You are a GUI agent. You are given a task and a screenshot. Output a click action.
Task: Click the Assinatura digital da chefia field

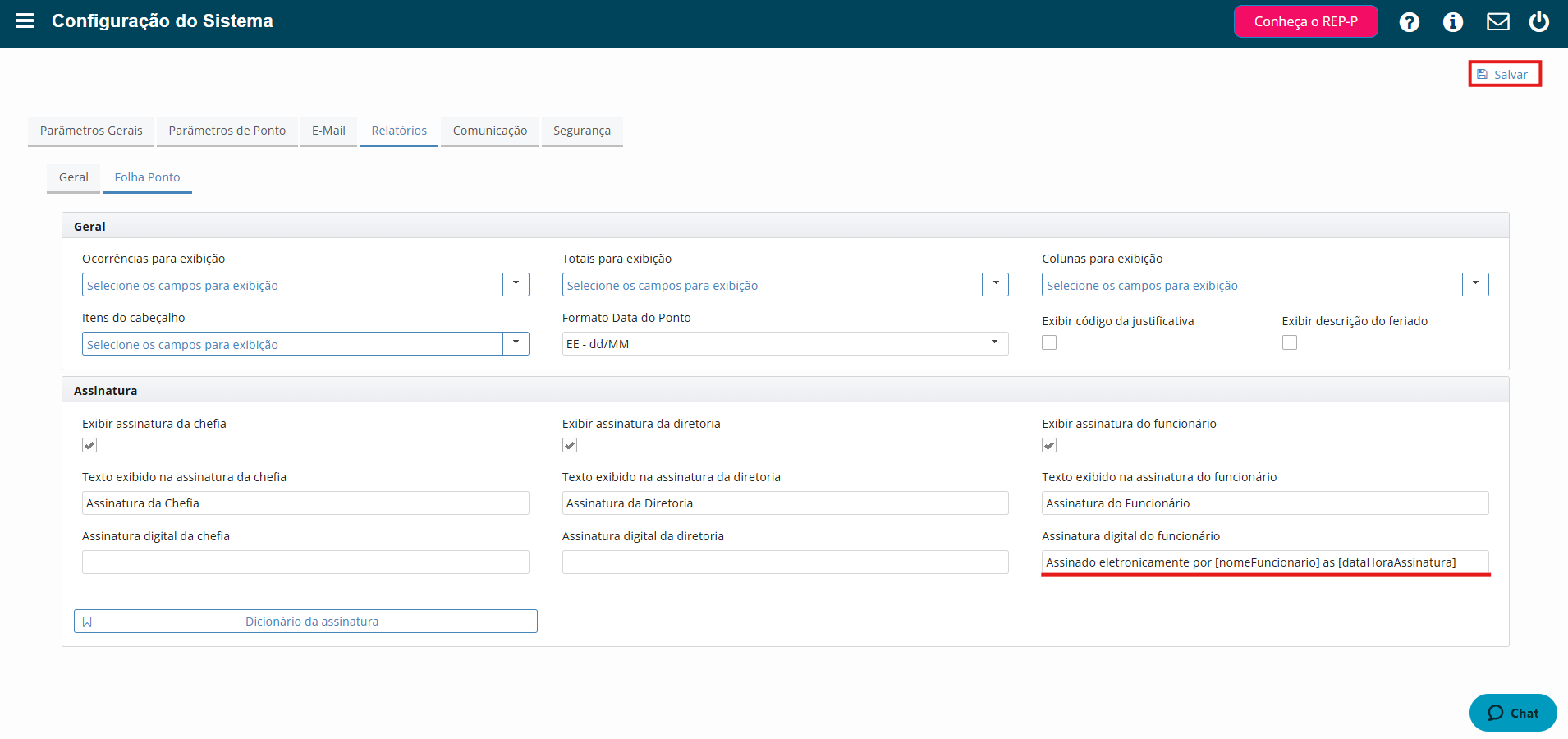[x=305, y=562]
